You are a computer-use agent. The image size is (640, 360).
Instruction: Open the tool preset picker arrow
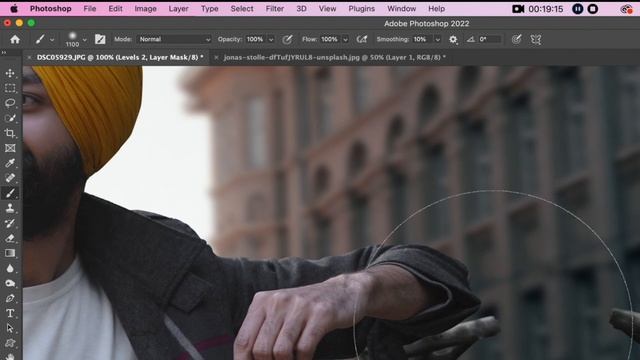point(52,40)
